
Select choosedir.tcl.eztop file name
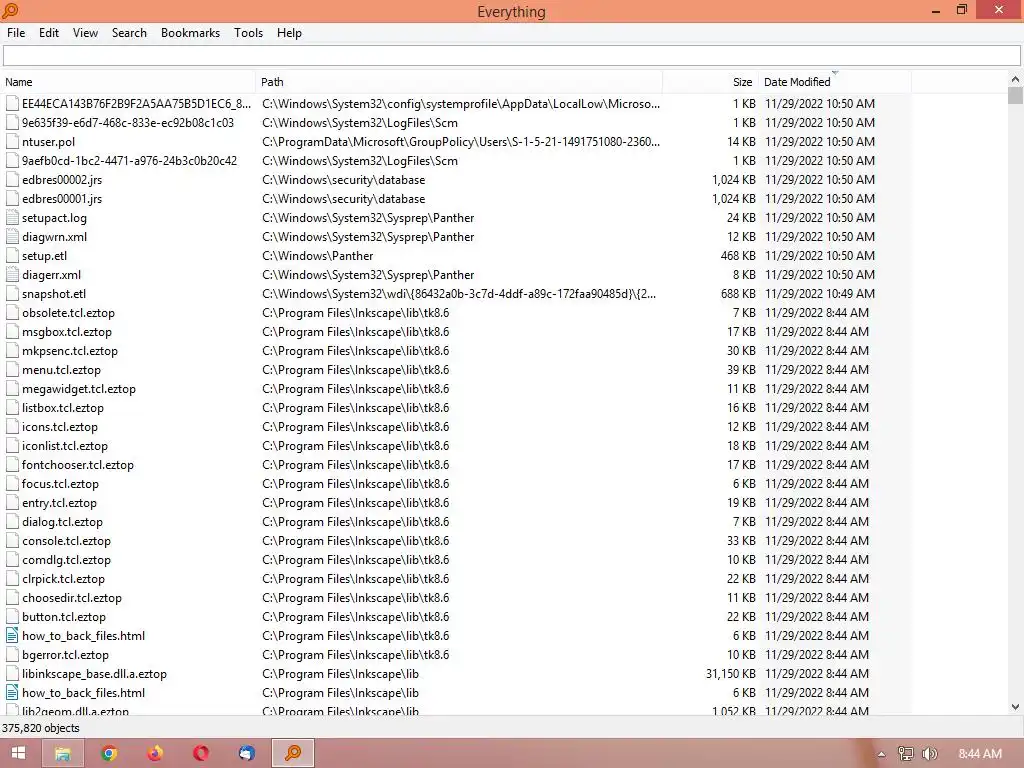point(72,598)
